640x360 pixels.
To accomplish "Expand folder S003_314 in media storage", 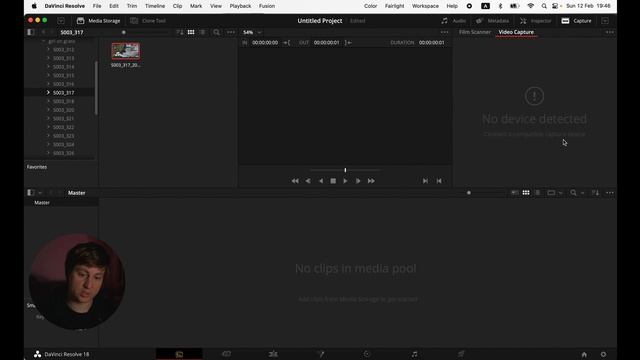I will (48, 67).
